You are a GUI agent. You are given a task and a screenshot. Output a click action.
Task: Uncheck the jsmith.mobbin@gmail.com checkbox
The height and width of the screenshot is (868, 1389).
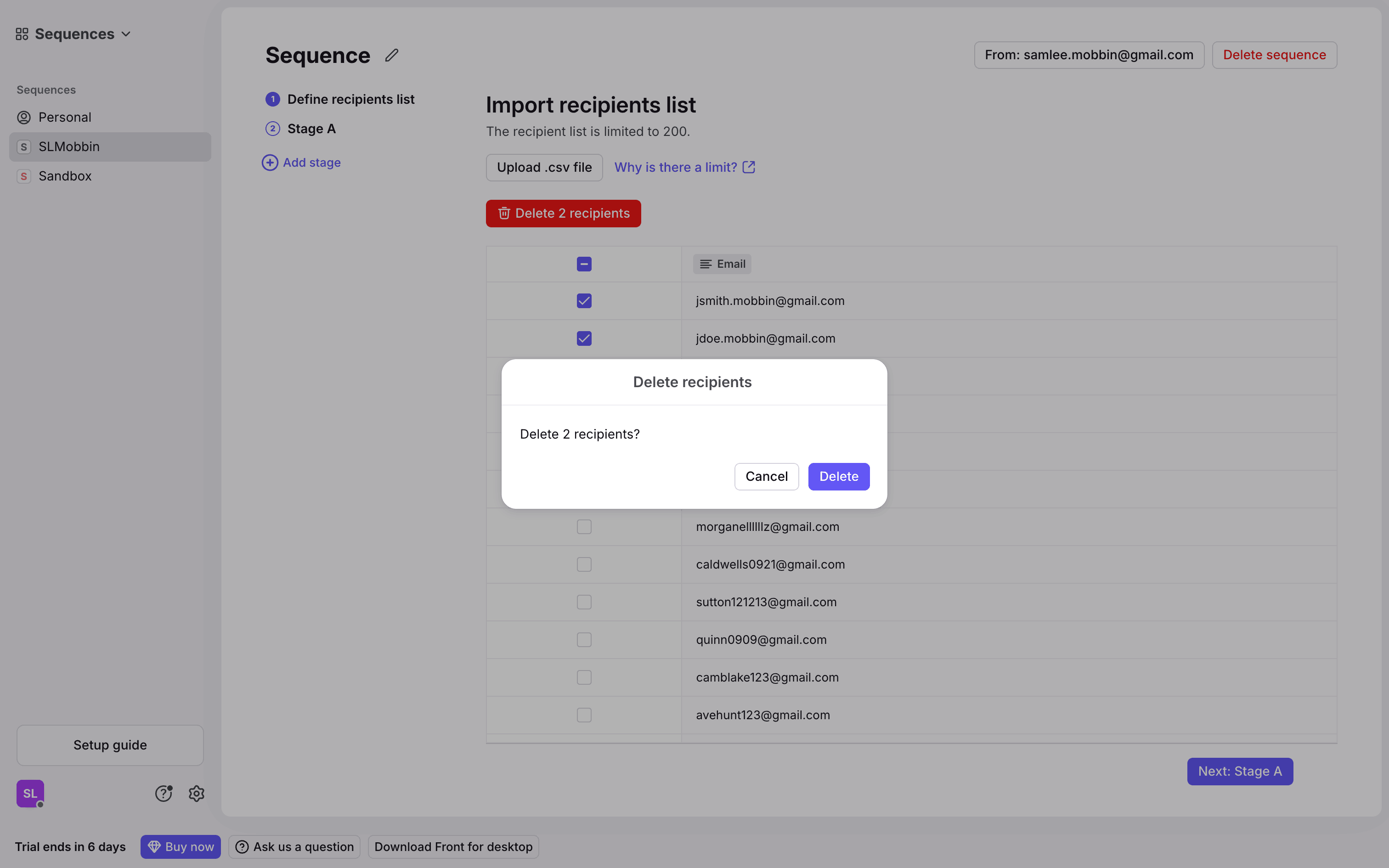coord(584,301)
